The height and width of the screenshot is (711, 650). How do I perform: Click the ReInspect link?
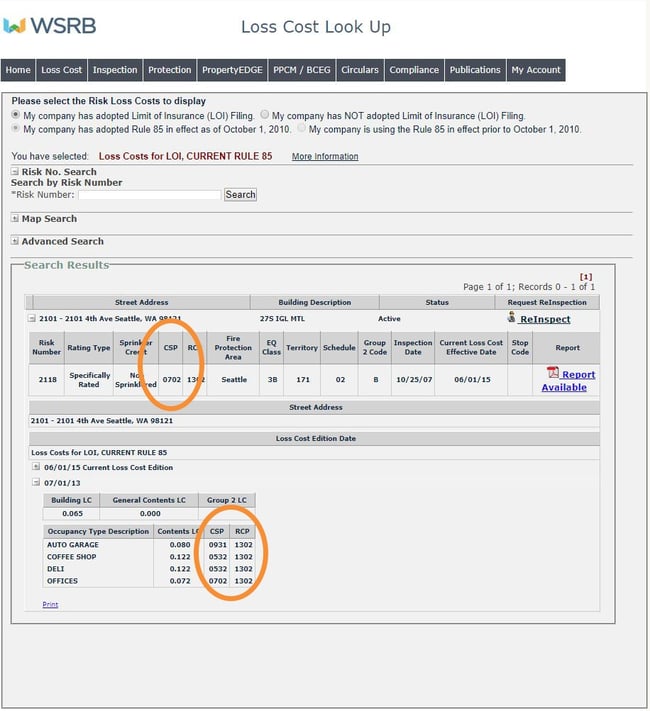point(545,319)
